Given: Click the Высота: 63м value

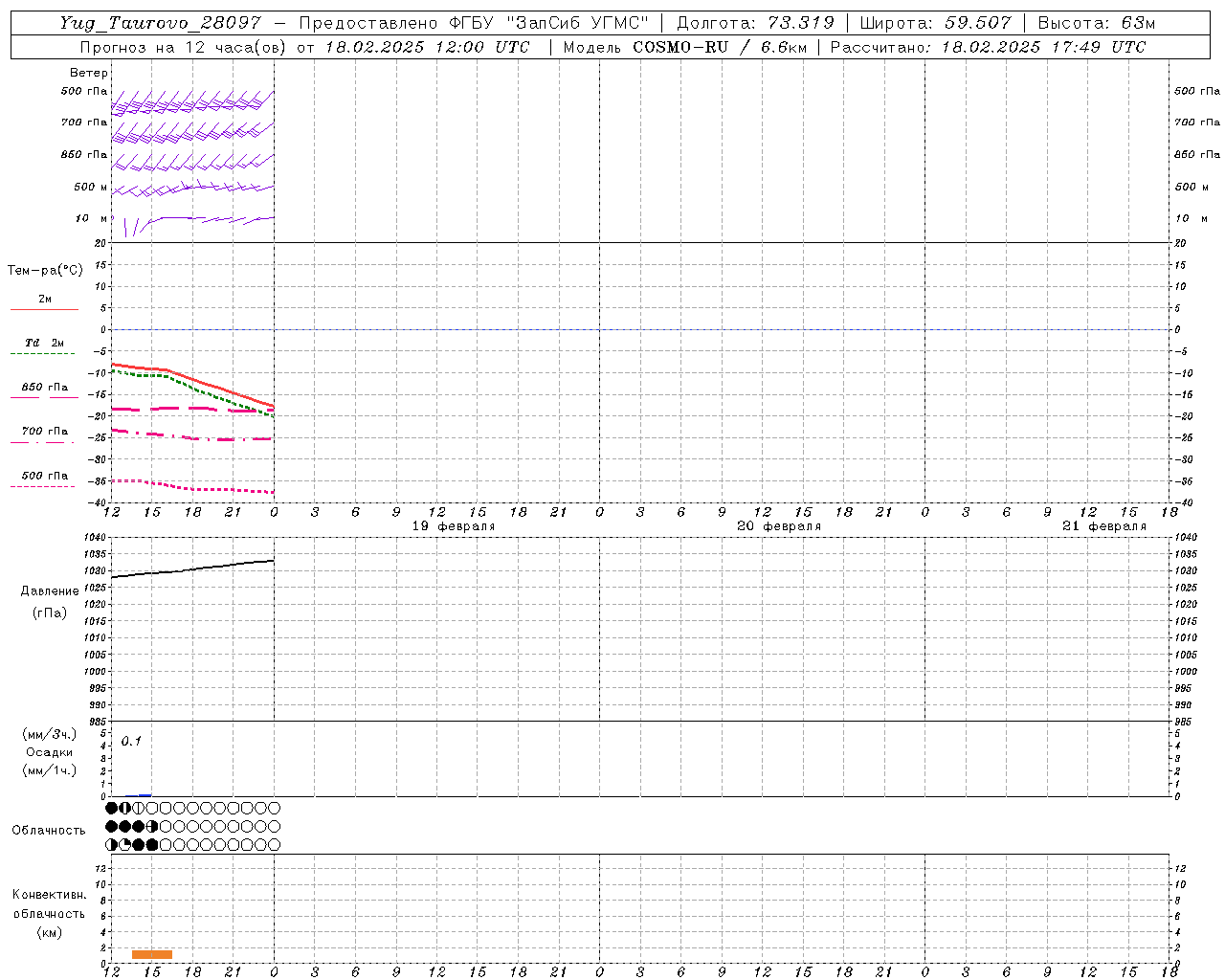Looking at the screenshot, I should coord(1097,24).
